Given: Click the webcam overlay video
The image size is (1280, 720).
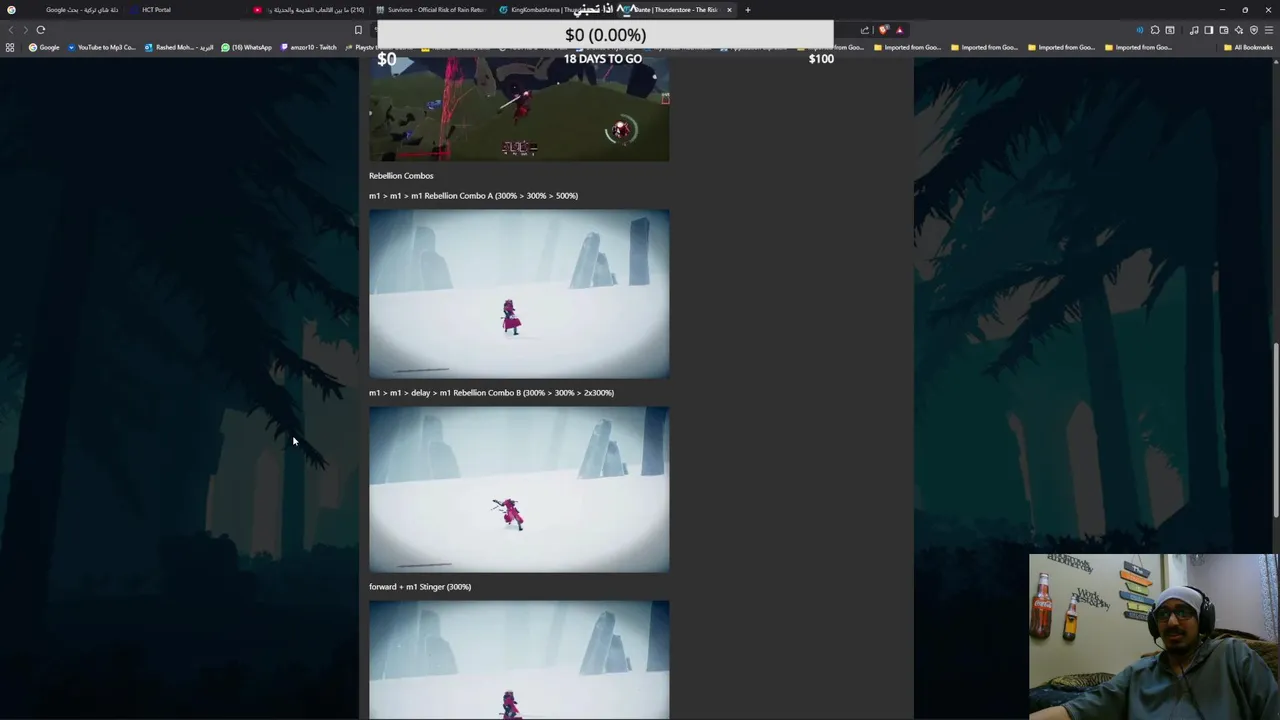Looking at the screenshot, I should tap(1153, 637).
